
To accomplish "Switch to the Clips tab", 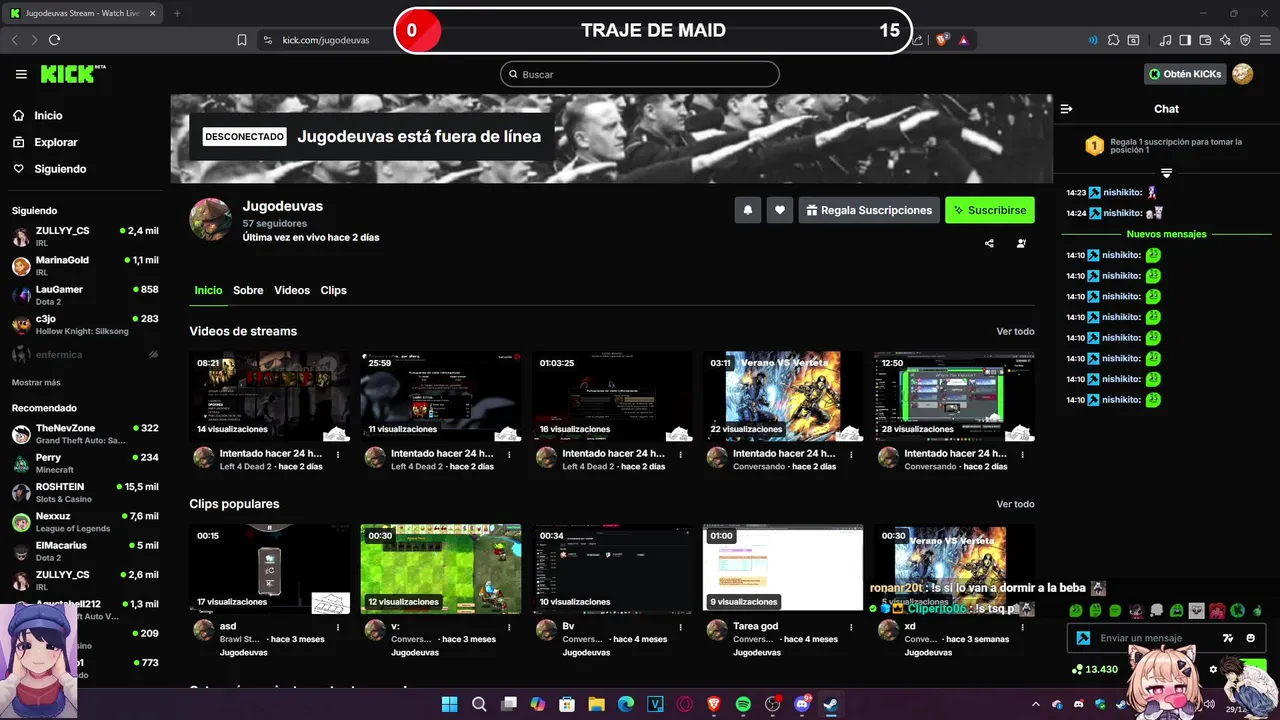I will 333,290.
